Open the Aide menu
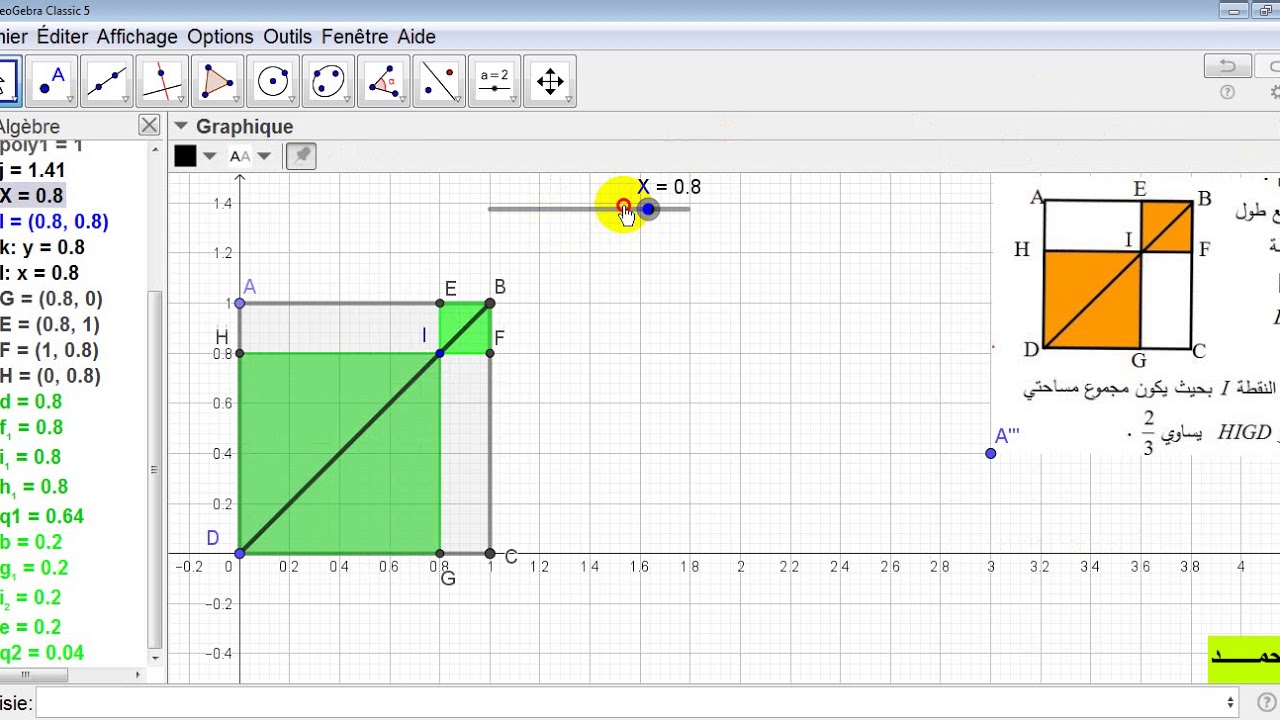The width and height of the screenshot is (1280, 720). (417, 36)
